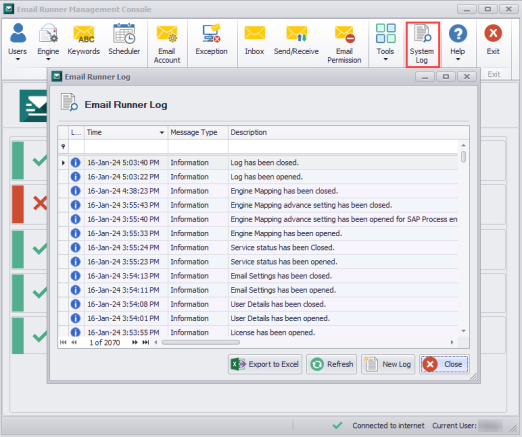The height and width of the screenshot is (437, 522).
Task: Click 'Connected to internet' status text
Action: (x=388, y=426)
